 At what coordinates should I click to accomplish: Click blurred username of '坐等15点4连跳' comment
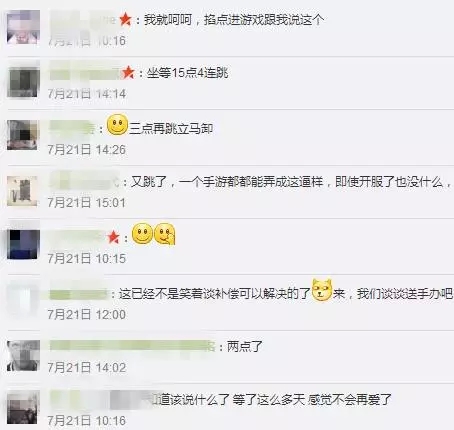coord(86,73)
